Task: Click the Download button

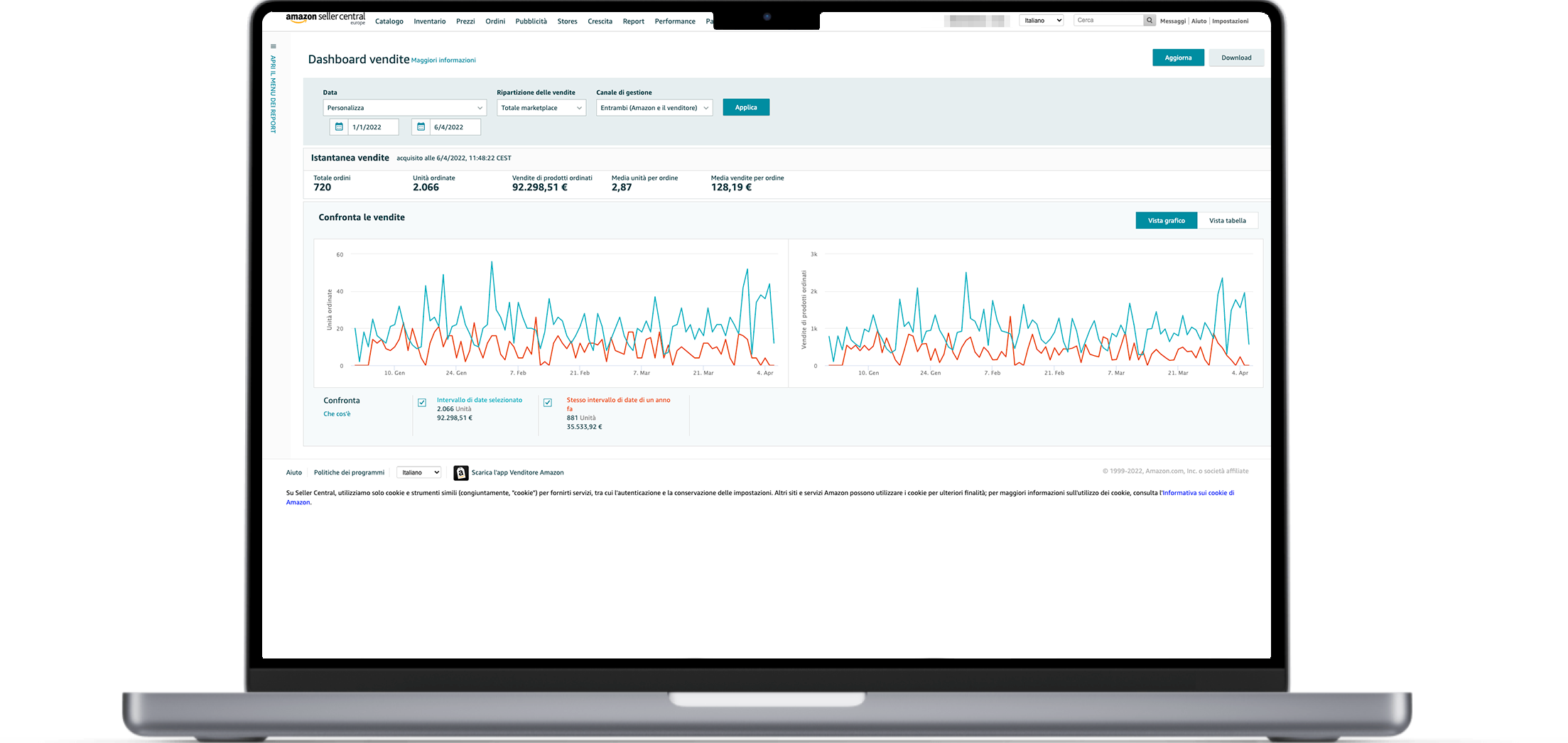Action: pos(1236,58)
